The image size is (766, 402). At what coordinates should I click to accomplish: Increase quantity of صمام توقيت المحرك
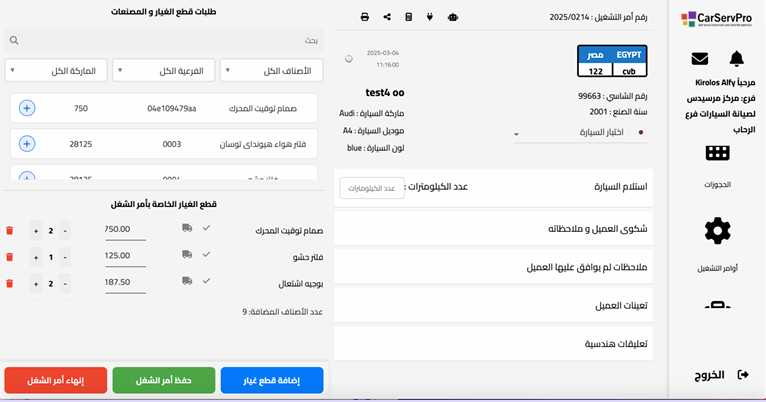(x=36, y=231)
